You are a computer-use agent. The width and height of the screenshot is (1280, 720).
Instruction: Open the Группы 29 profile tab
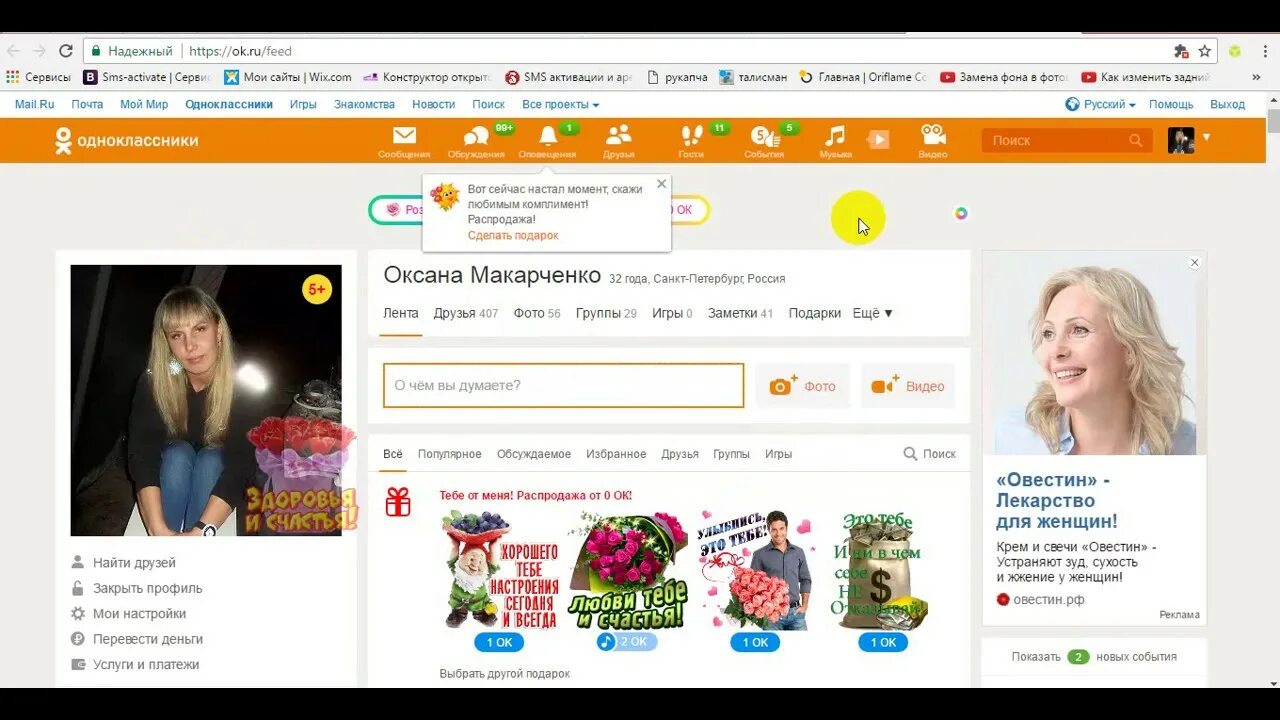click(x=606, y=313)
